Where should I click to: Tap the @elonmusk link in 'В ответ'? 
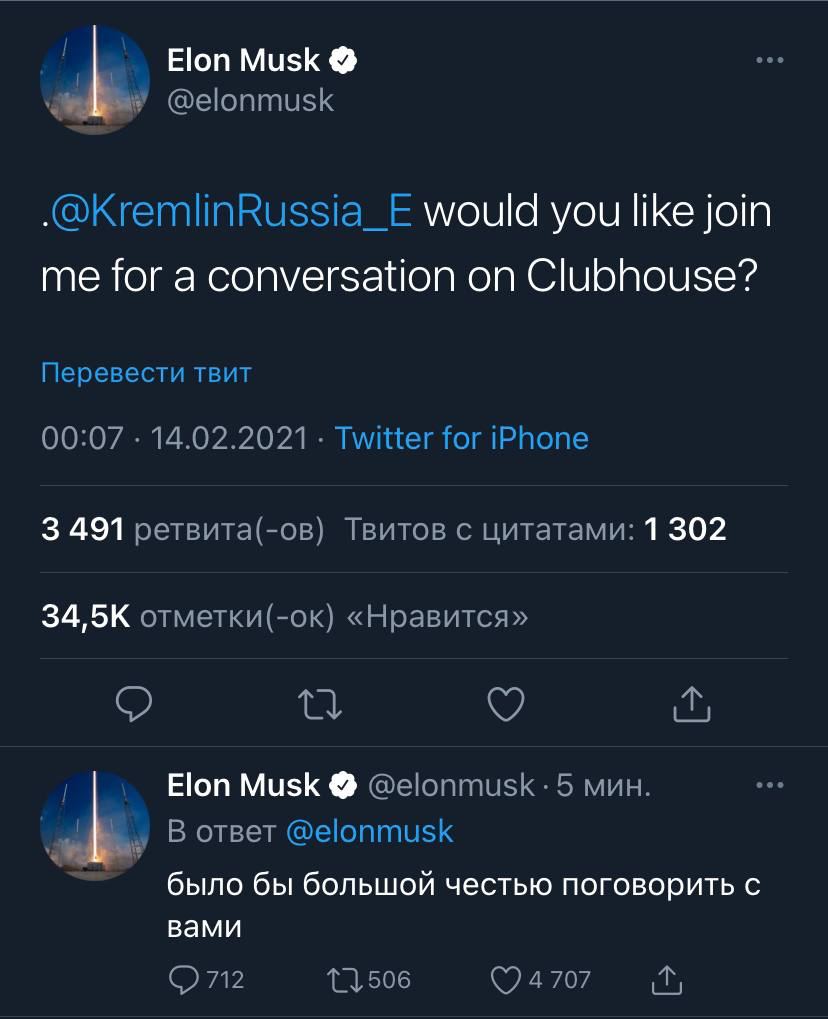click(369, 832)
